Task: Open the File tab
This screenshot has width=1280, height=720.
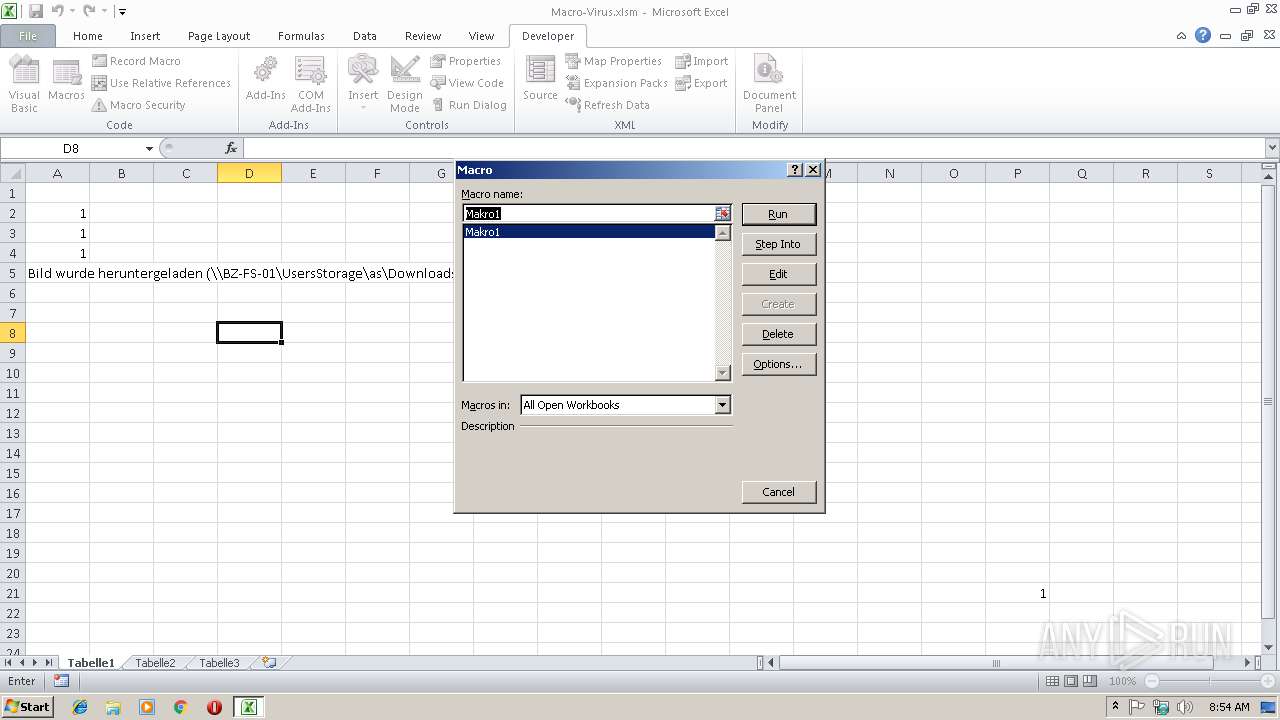Action: pos(28,36)
